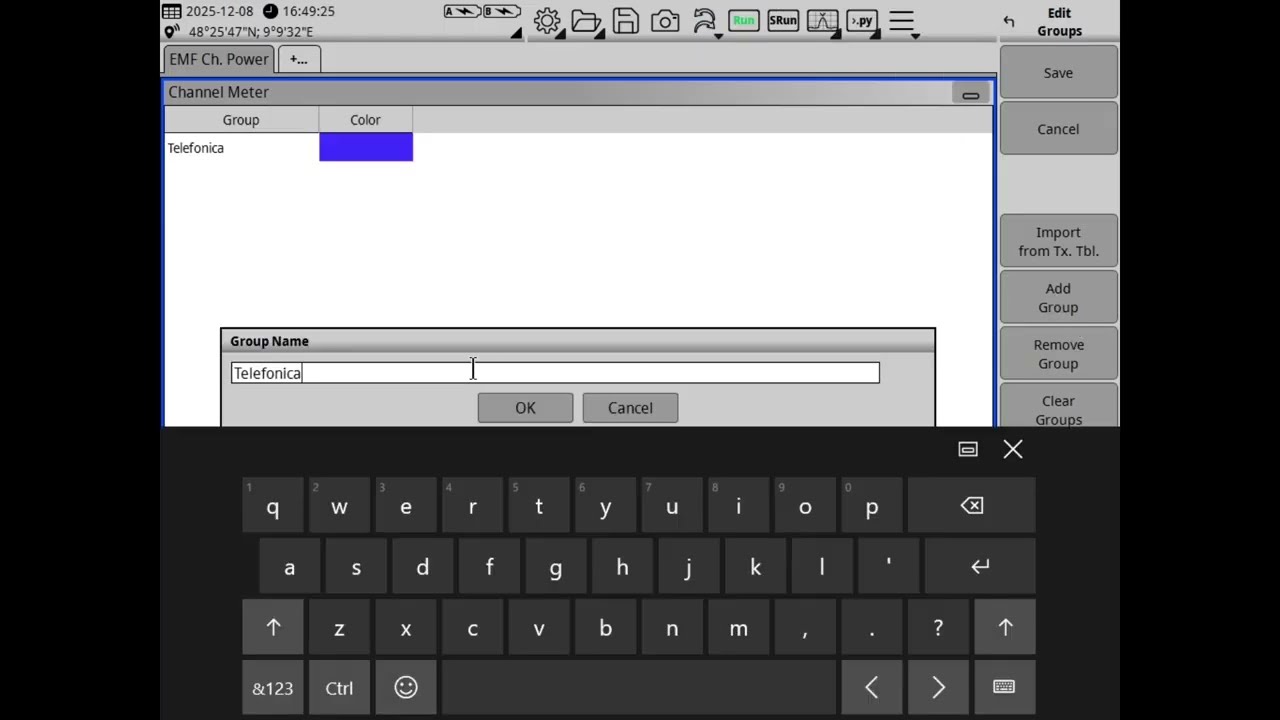Open a new tab with the +... tab
The height and width of the screenshot is (720, 1280).
(x=298, y=59)
